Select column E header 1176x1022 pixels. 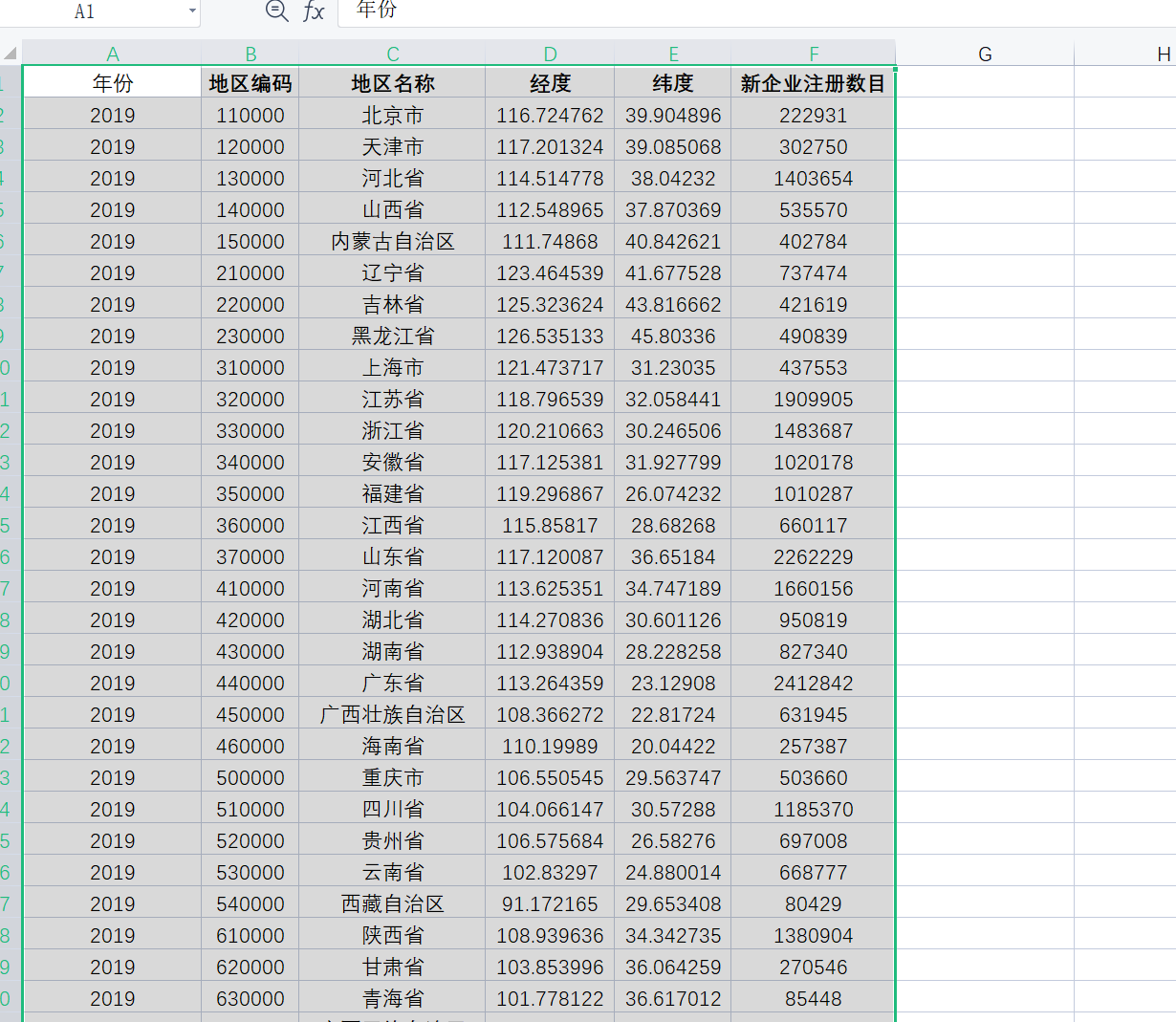[673, 54]
